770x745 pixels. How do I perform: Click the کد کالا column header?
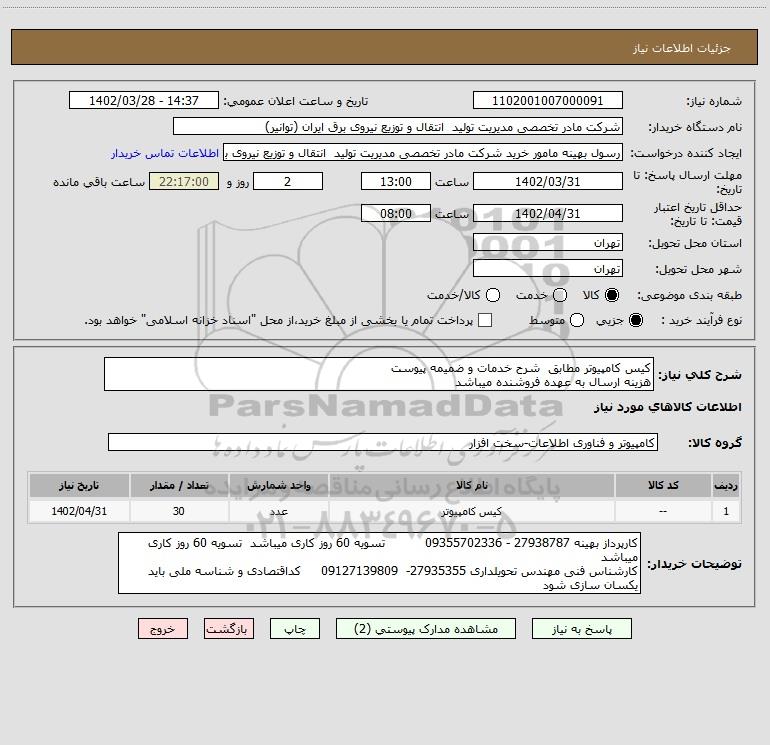(x=663, y=485)
